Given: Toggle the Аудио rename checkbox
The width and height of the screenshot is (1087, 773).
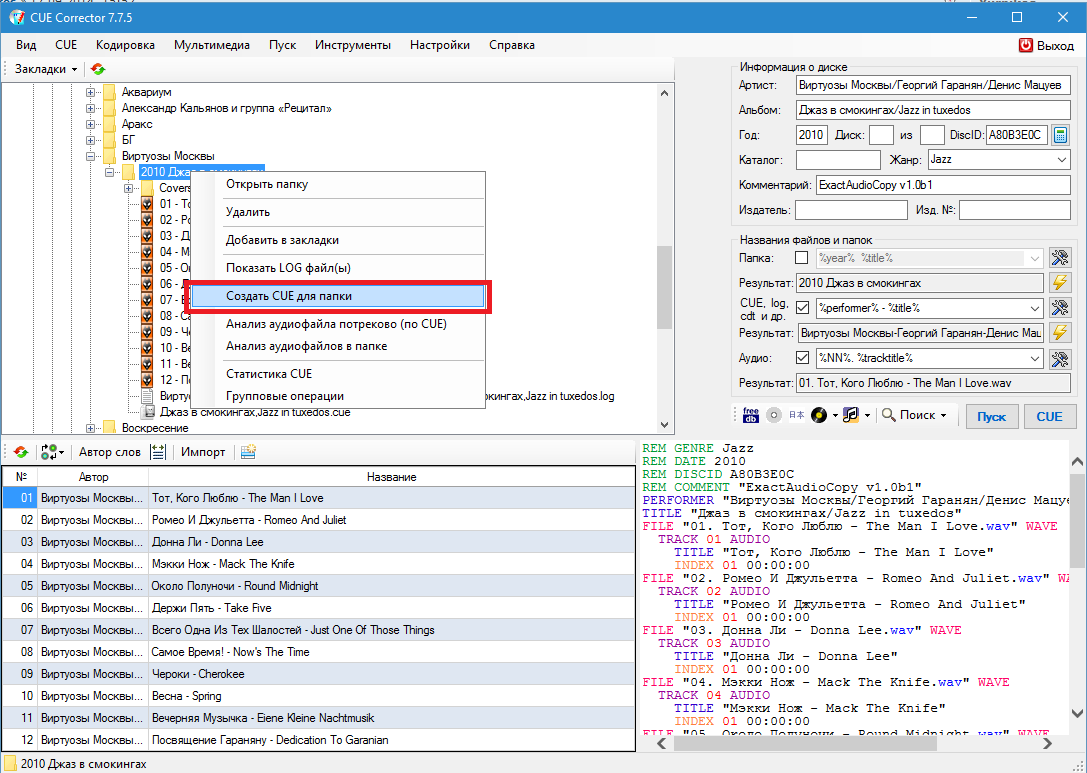Looking at the screenshot, I should tap(801, 358).
